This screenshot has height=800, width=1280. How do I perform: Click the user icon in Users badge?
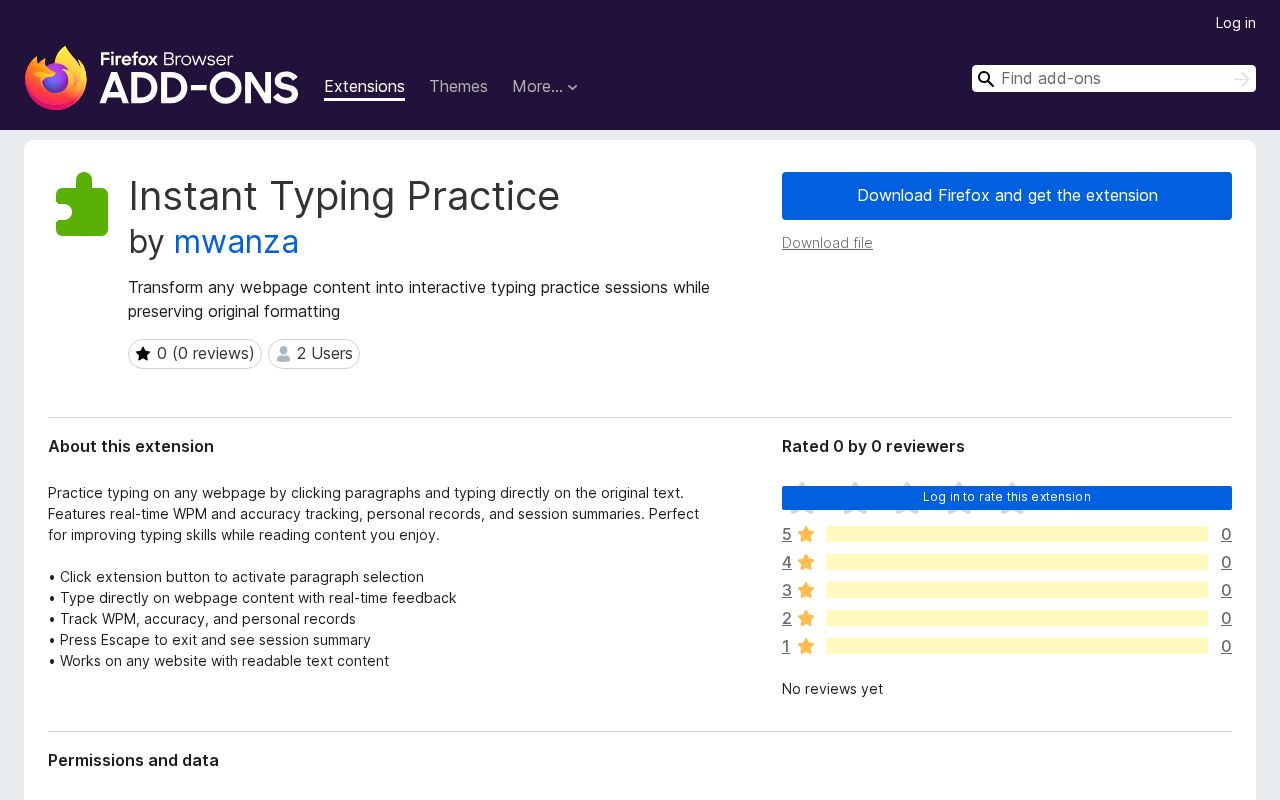click(x=283, y=354)
